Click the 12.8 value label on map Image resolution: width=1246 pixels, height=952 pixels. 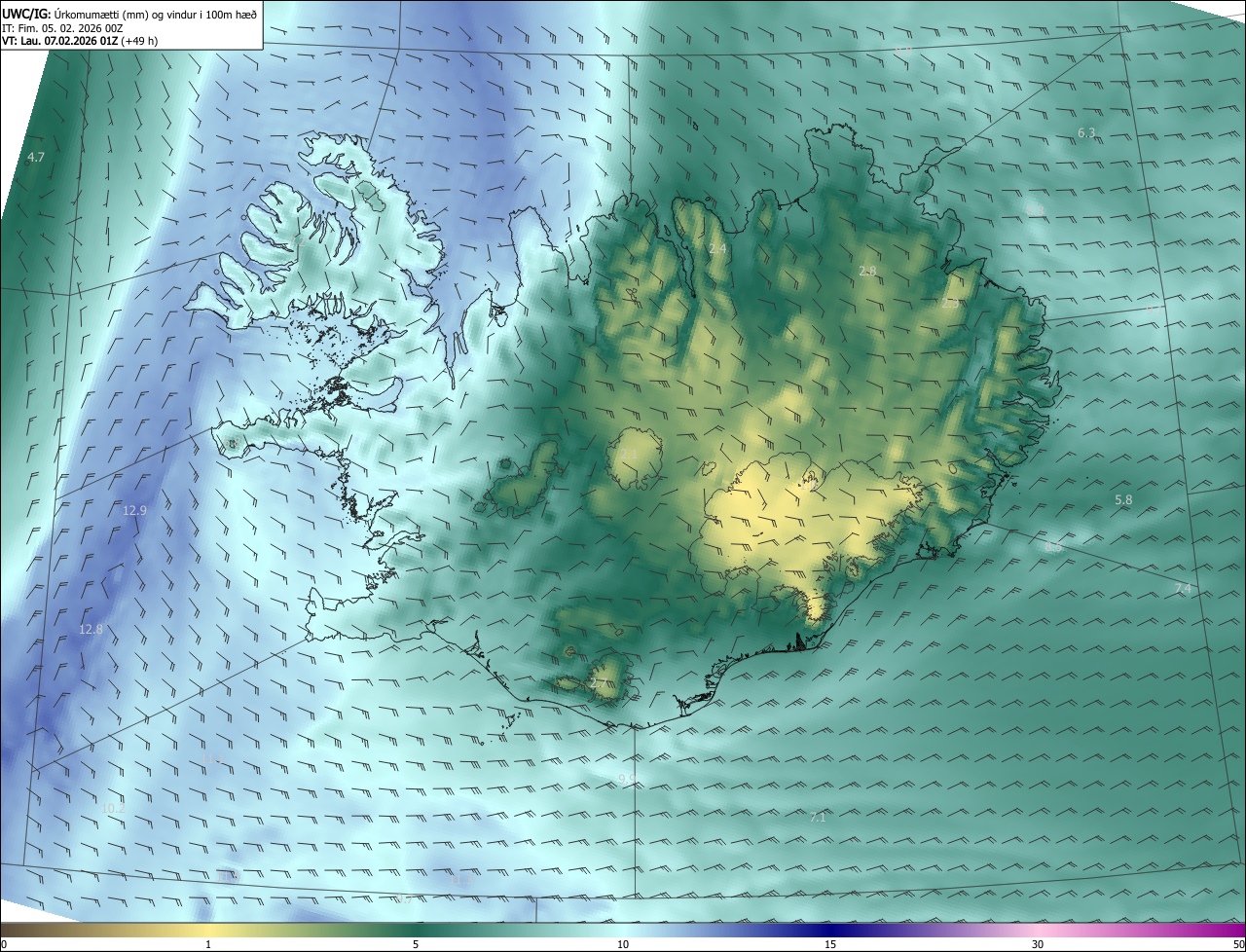coord(91,630)
